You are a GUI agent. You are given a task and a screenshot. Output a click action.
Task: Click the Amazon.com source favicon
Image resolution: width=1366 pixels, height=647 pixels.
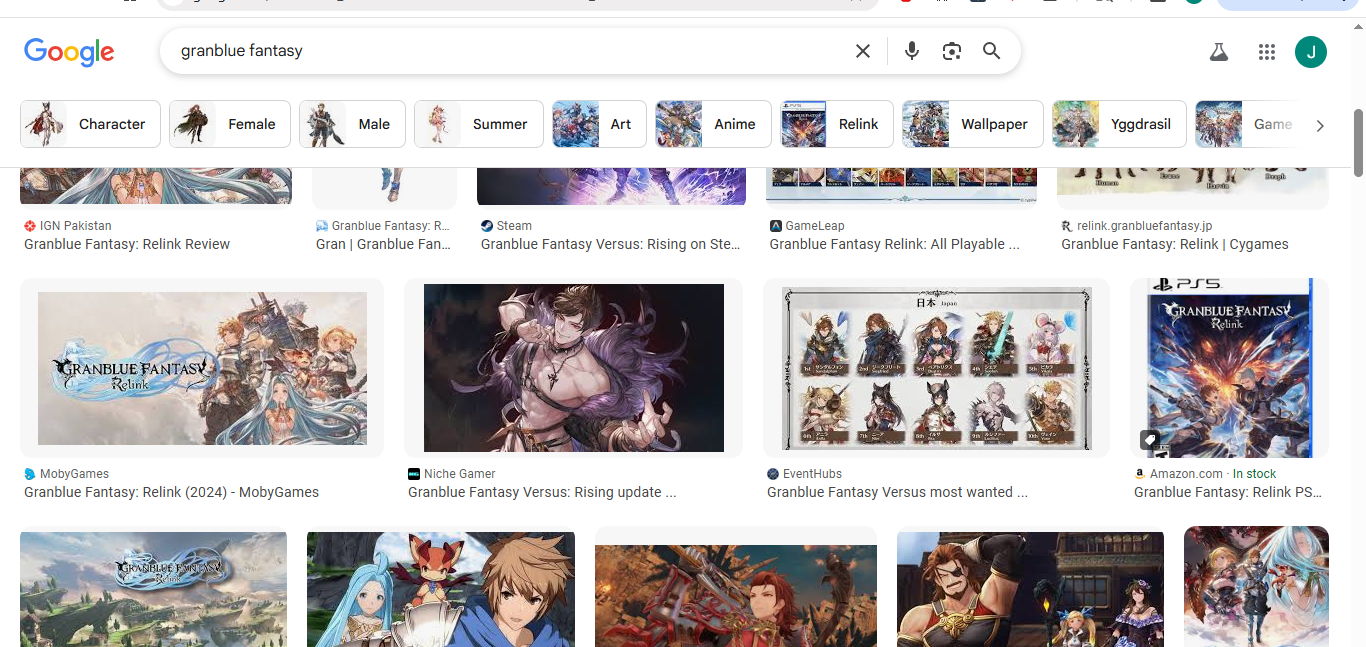1140,474
